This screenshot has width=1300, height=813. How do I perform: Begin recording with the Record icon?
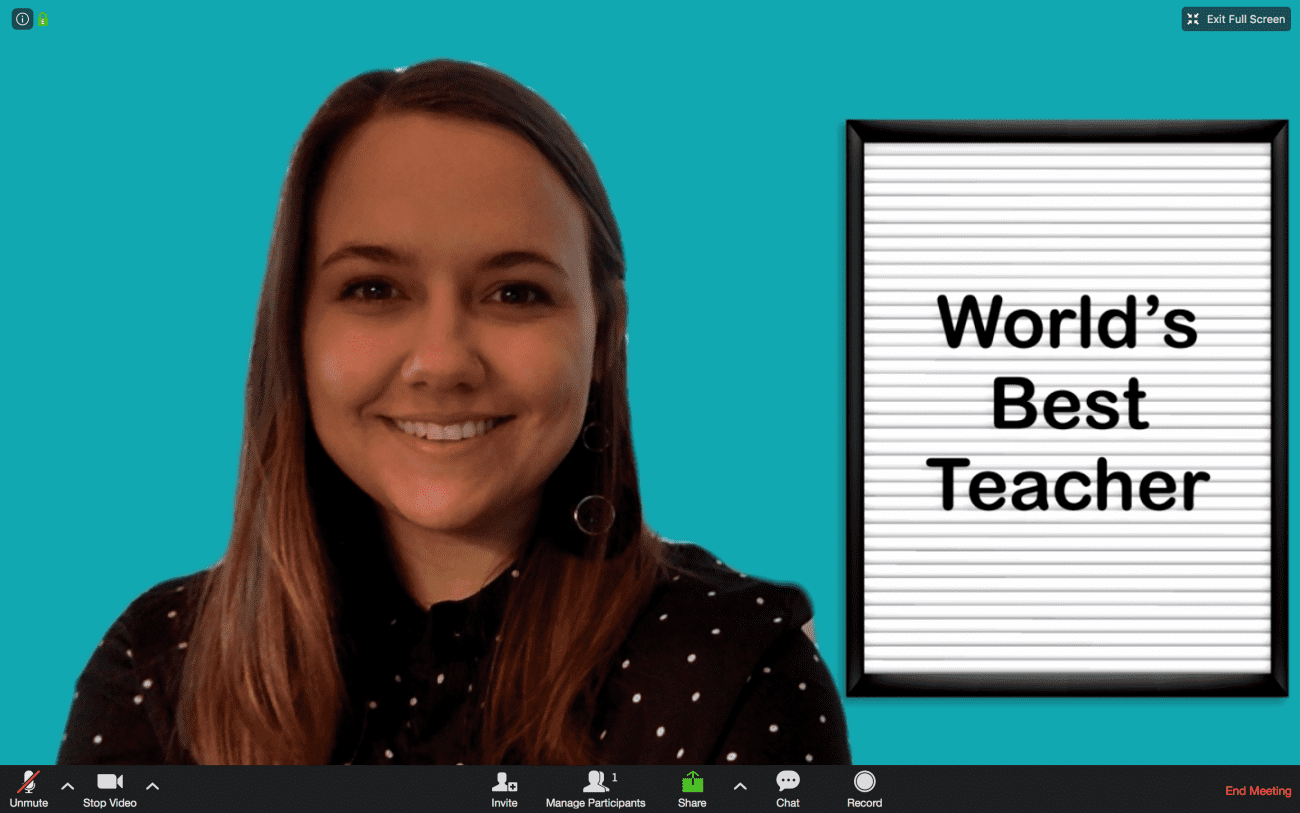coord(864,781)
